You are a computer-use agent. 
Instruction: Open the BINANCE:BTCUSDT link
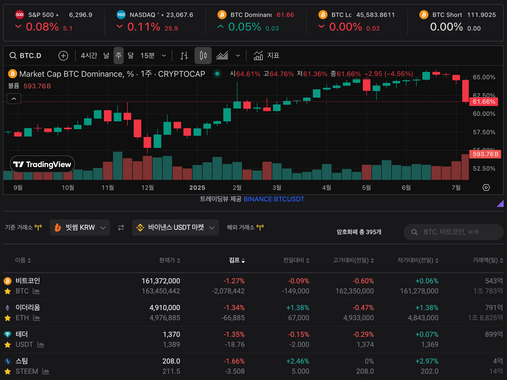pyautogui.click(x=274, y=199)
